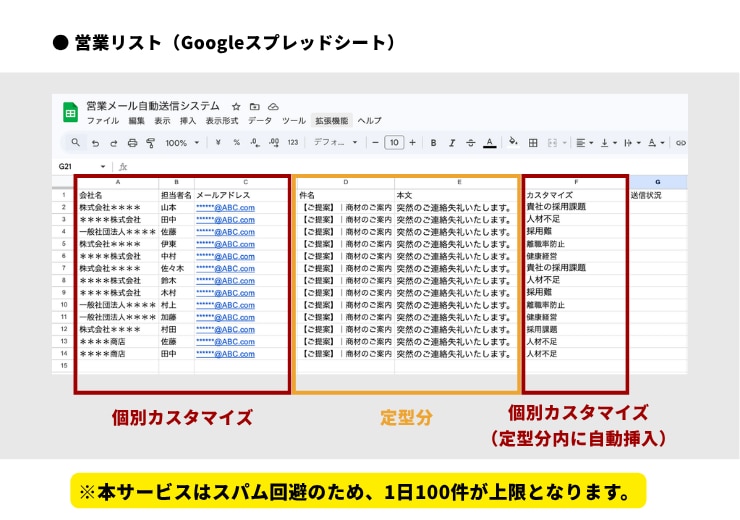Screen dimensions: 740x520
Task: Undo the last action
Action: point(95,143)
